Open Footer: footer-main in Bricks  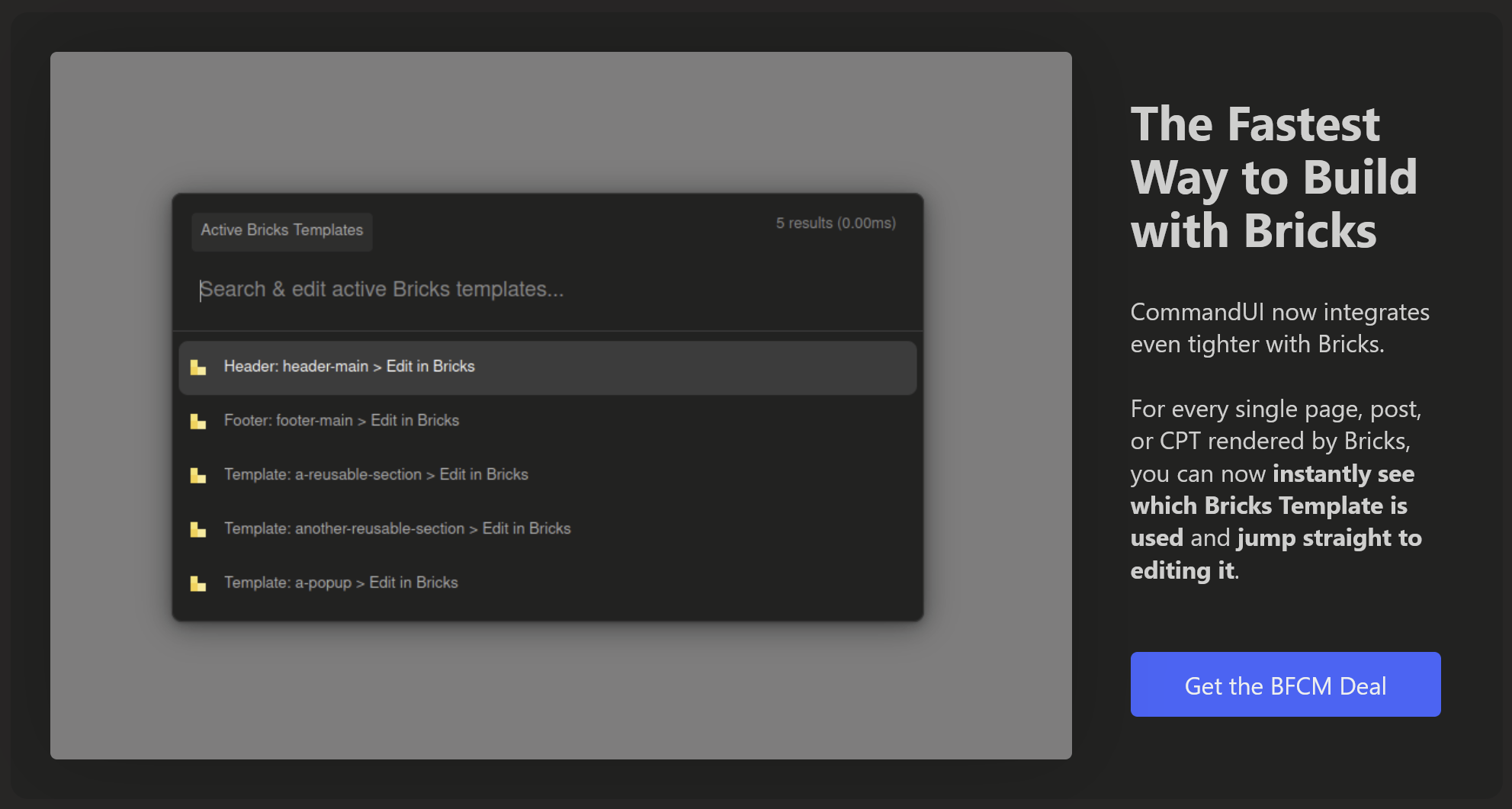[x=341, y=420]
